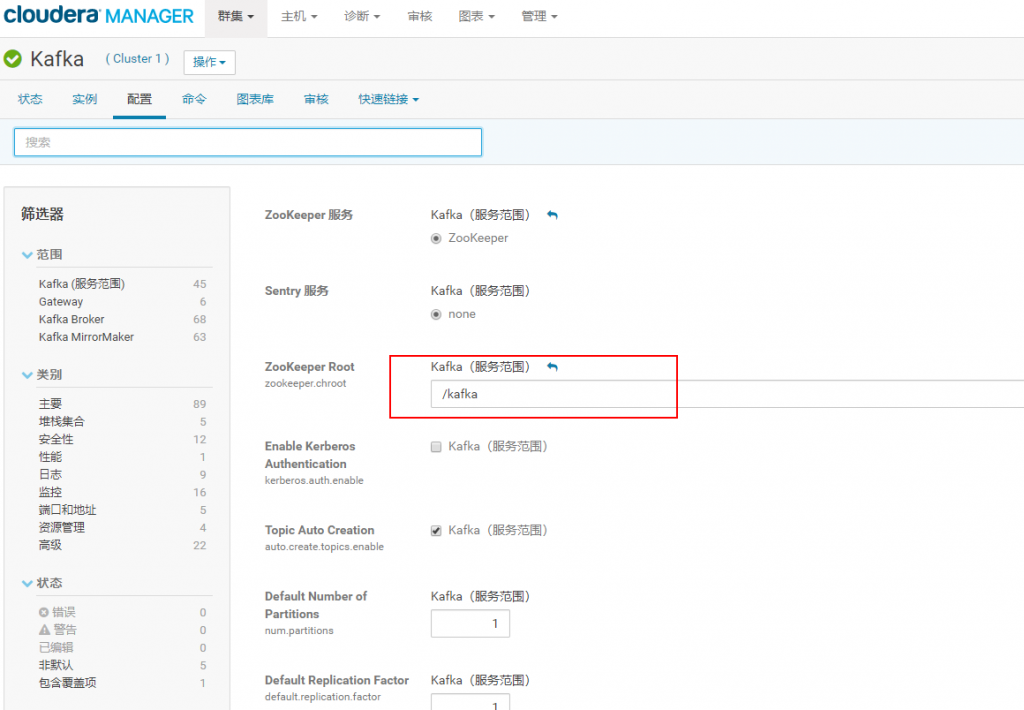Select the none radio for Sentry service

436,314
